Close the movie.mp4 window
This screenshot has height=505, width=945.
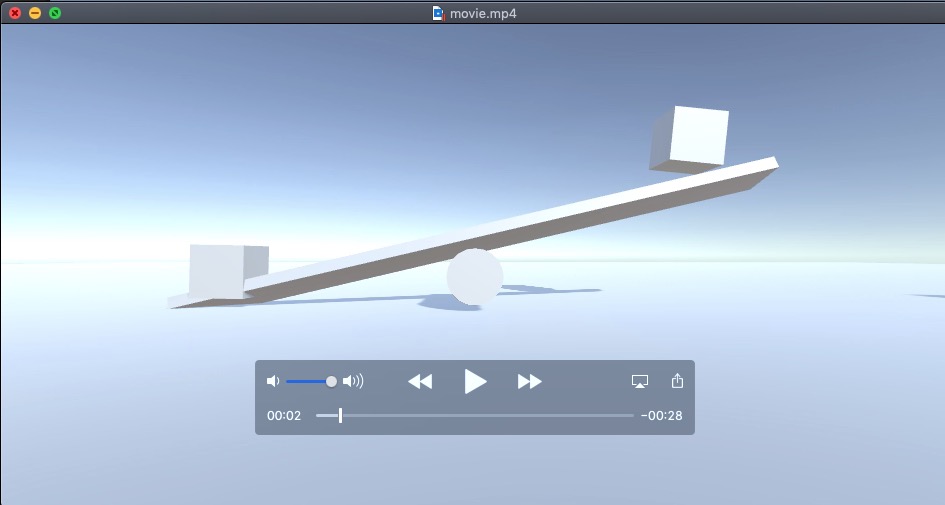pyautogui.click(x=15, y=13)
